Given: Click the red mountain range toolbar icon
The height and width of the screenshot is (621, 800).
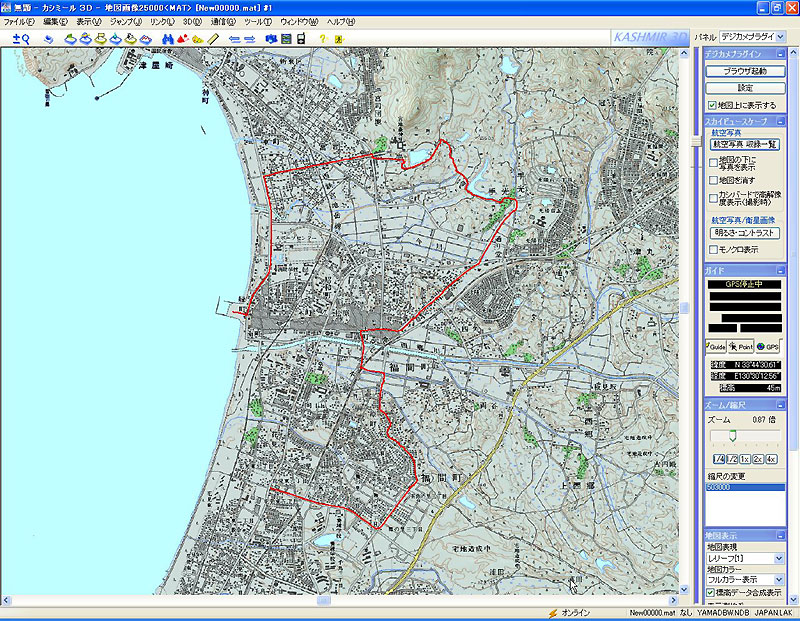Looking at the screenshot, I should pyautogui.click(x=146, y=39).
